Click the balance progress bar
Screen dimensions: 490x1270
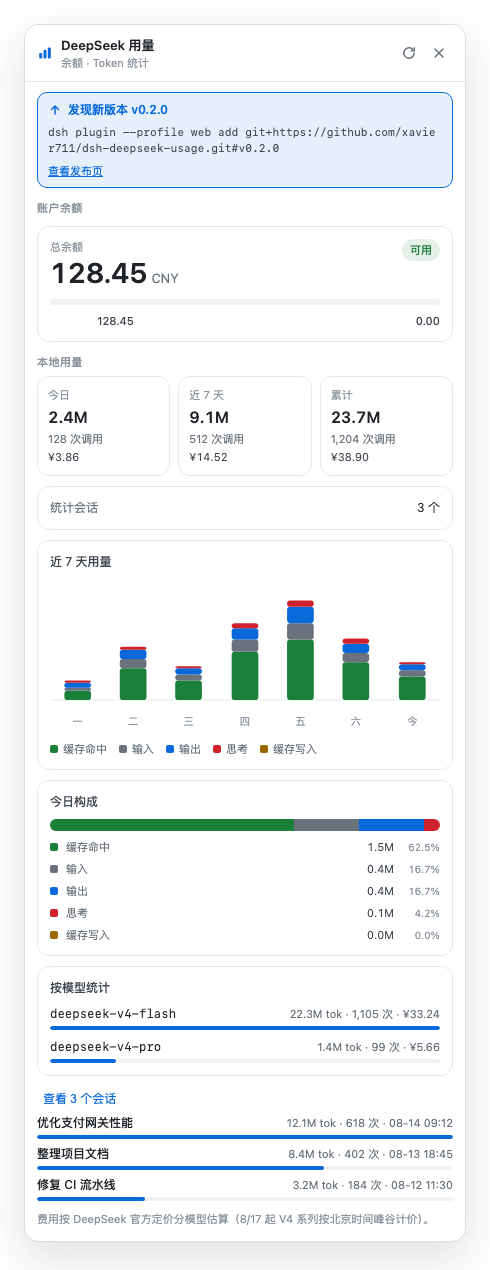click(x=245, y=302)
